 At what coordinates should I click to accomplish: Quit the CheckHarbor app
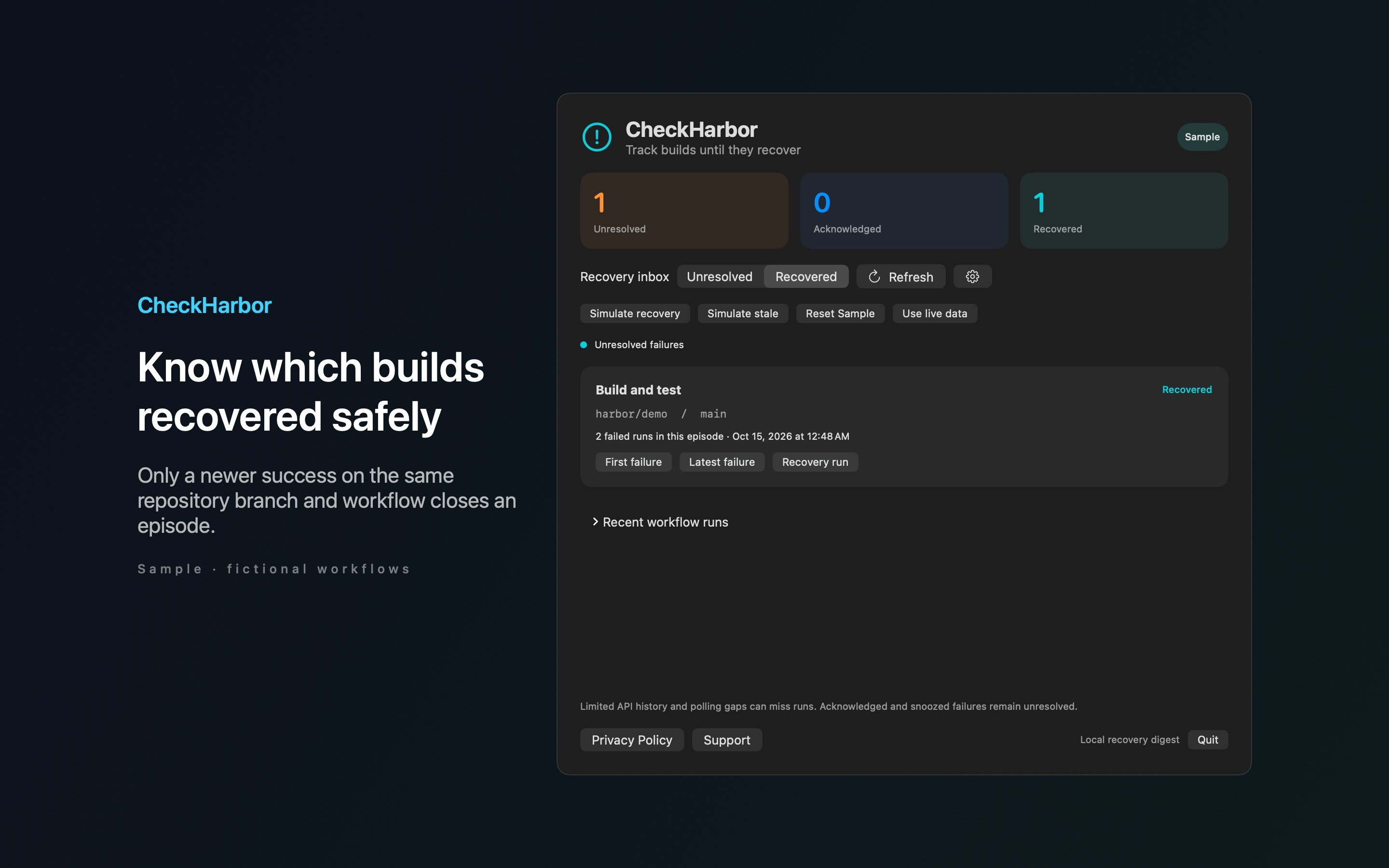(1208, 740)
